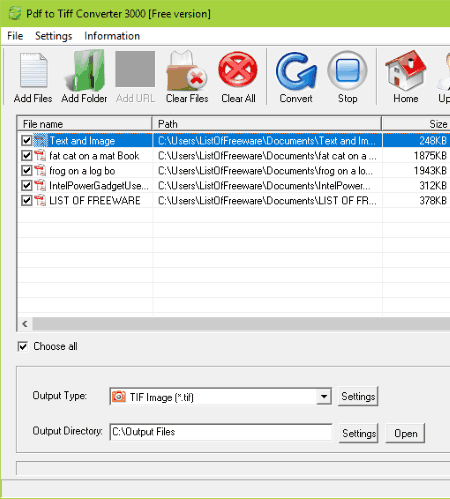
Task: Sort by the Size column header
Action: pos(416,124)
